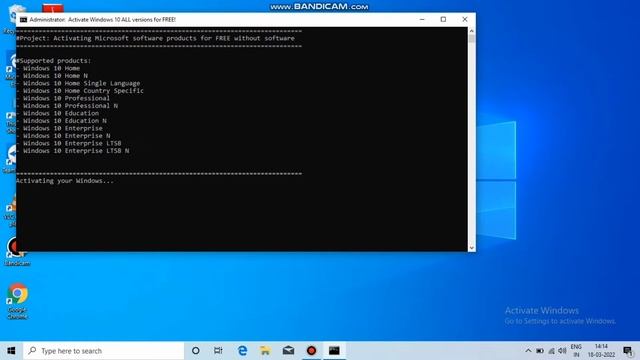Open the volume control tray icon
This screenshot has height=360, width=640.
562,351
